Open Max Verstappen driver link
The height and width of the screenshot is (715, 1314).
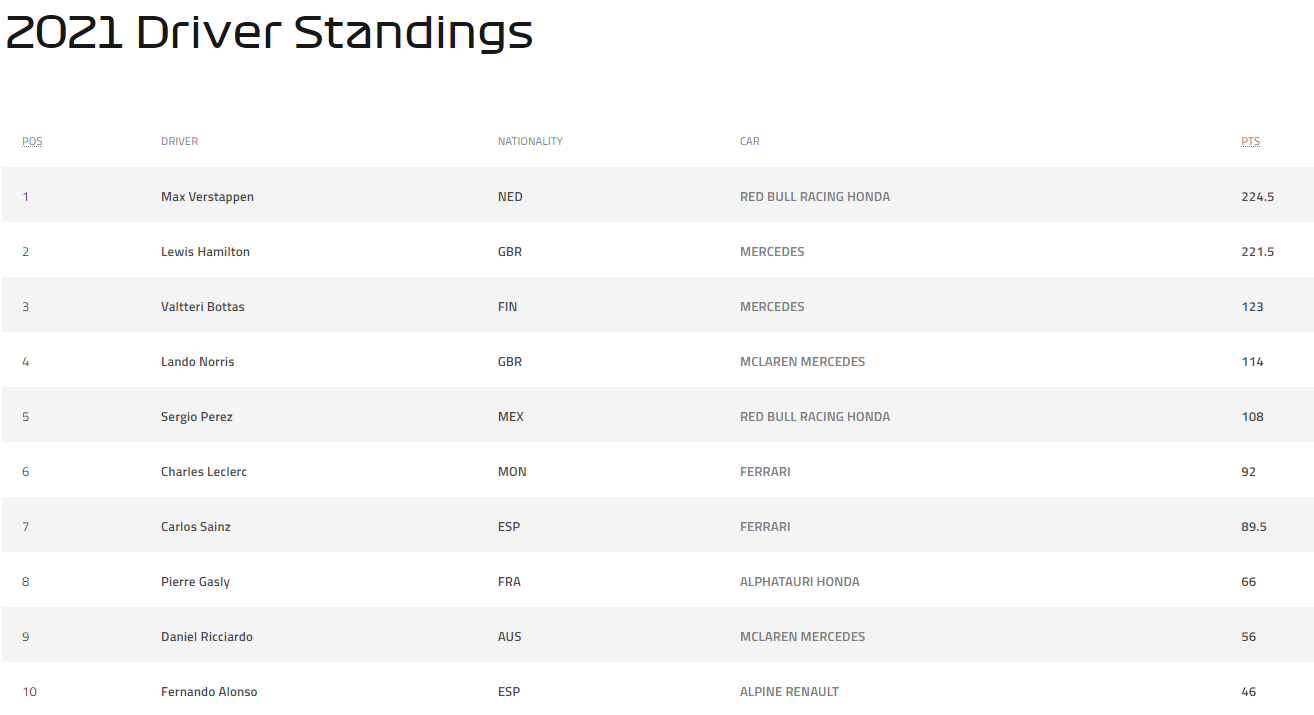pyautogui.click(x=207, y=197)
